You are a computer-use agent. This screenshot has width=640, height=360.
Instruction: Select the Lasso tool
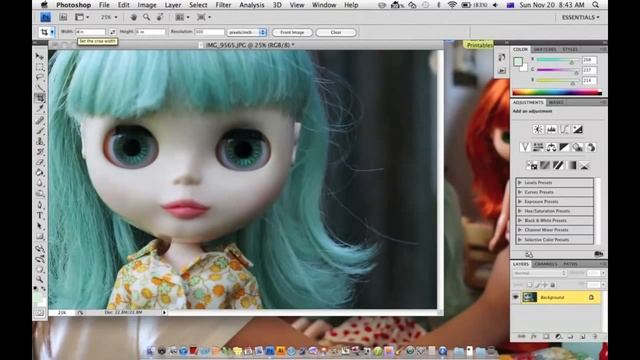click(x=40, y=77)
